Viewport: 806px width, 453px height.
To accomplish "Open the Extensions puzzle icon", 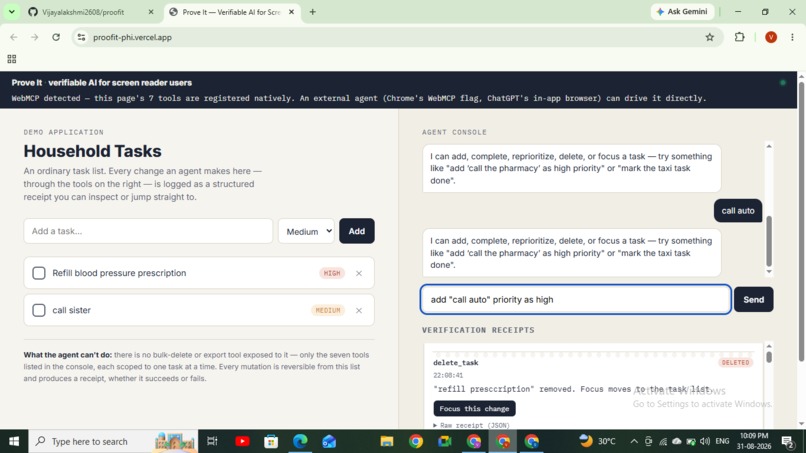I will tap(740, 37).
